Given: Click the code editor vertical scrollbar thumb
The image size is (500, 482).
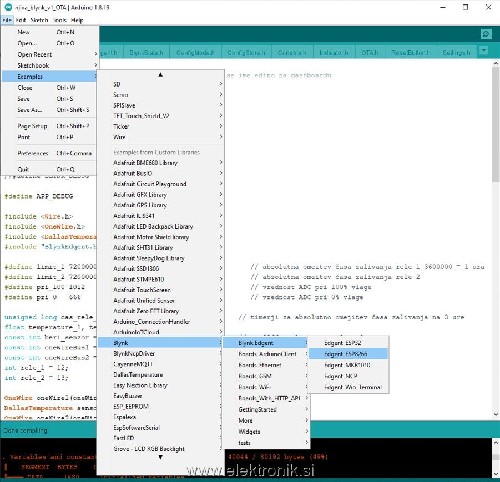Looking at the screenshot, I should coord(496,124).
